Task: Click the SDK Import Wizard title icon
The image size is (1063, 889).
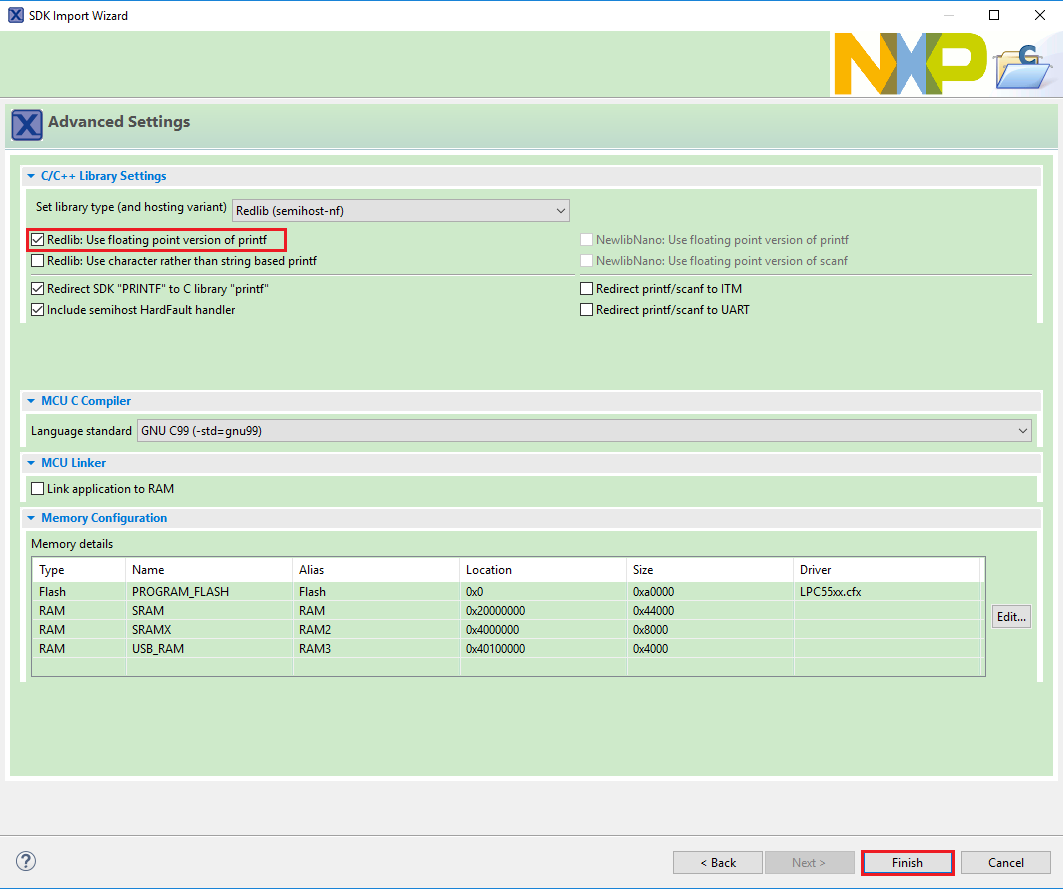Action: point(15,15)
